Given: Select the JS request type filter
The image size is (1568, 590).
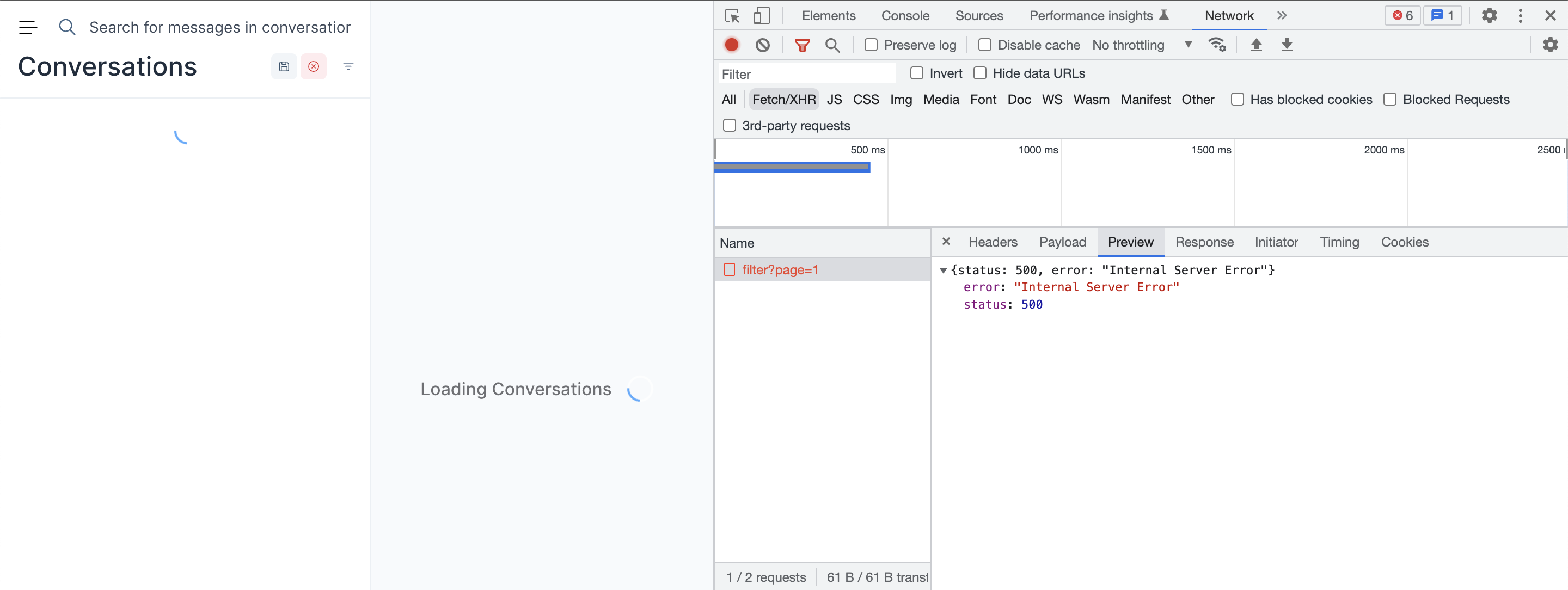Looking at the screenshot, I should pos(834,100).
